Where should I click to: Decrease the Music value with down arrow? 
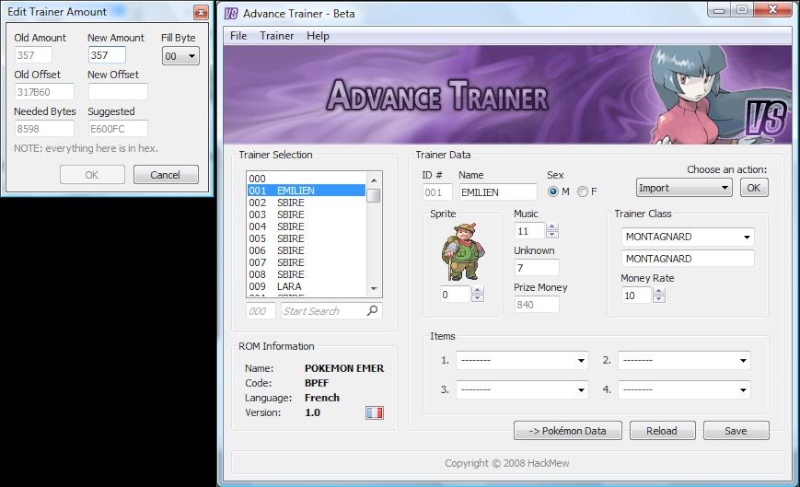[552, 235]
